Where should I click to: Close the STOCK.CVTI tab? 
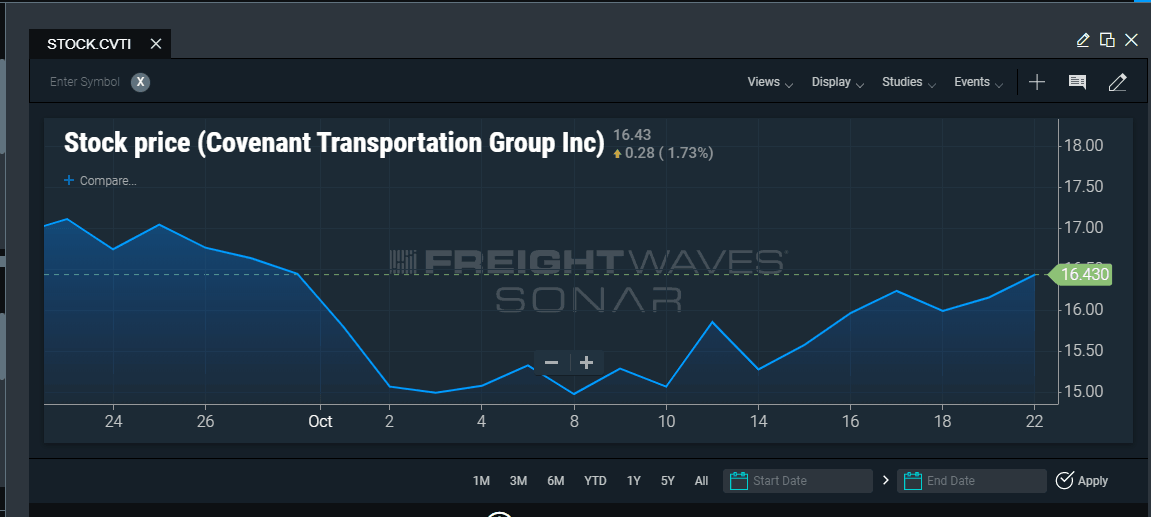[x=156, y=44]
